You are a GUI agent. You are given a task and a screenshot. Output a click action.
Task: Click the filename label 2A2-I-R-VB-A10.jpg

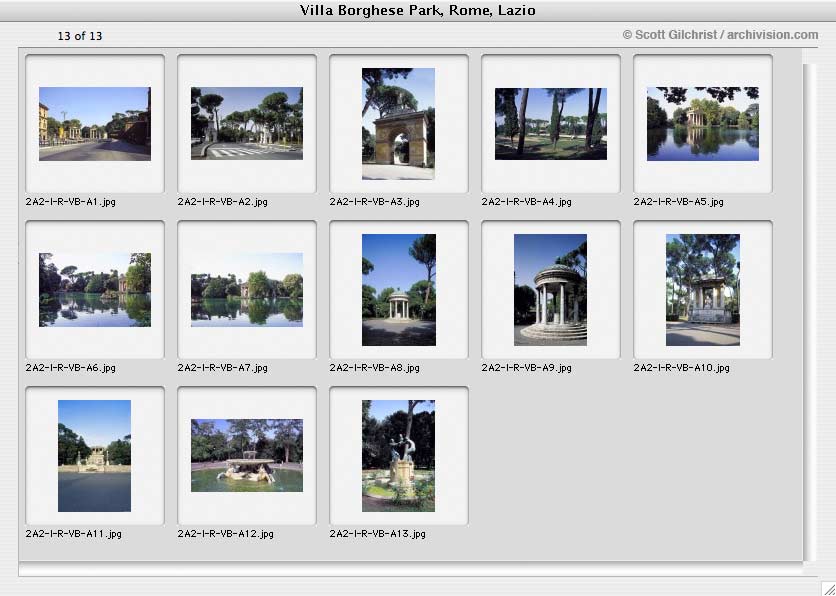[681, 368]
